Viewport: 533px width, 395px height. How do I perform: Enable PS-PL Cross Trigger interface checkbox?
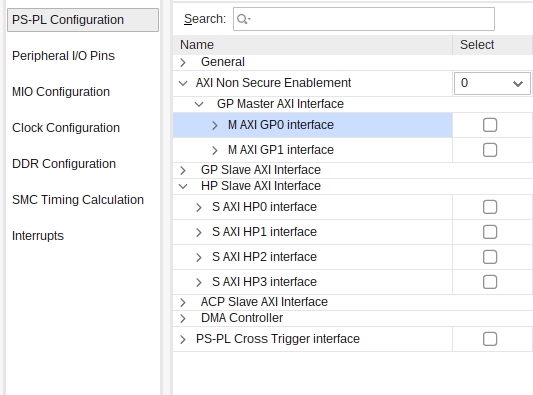(490, 339)
